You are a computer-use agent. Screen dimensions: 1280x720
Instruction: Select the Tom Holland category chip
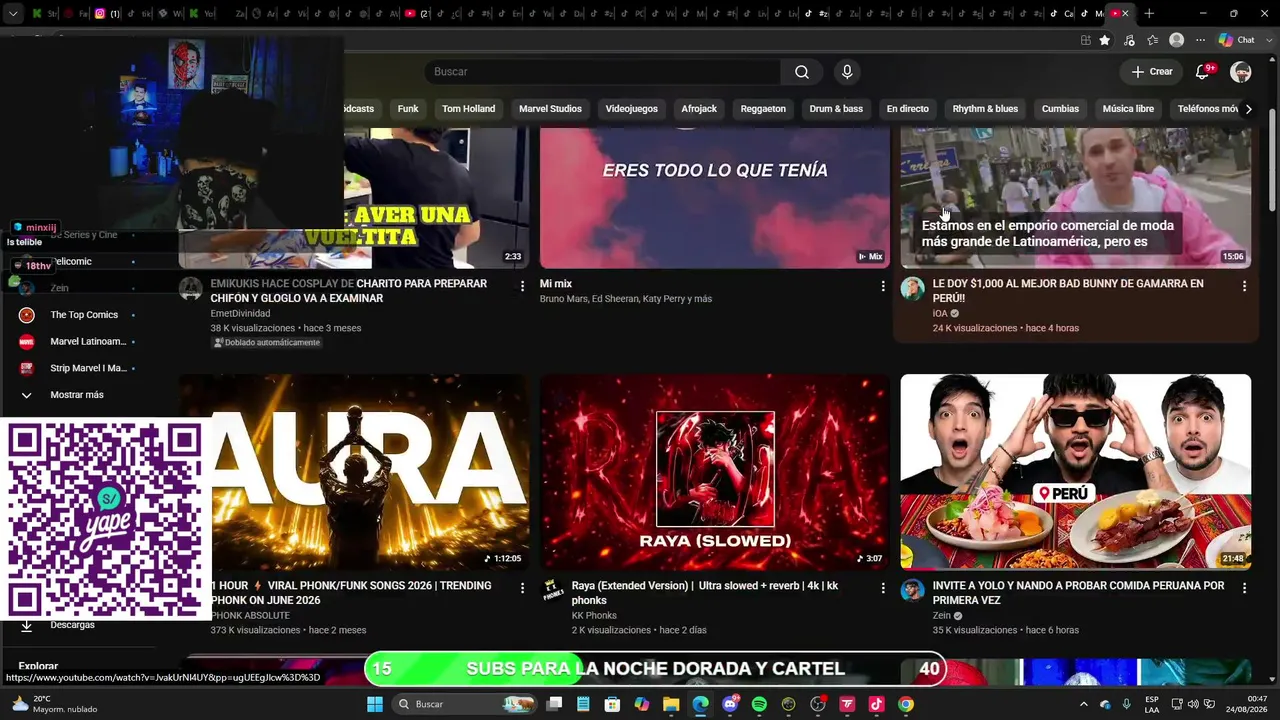[468, 109]
